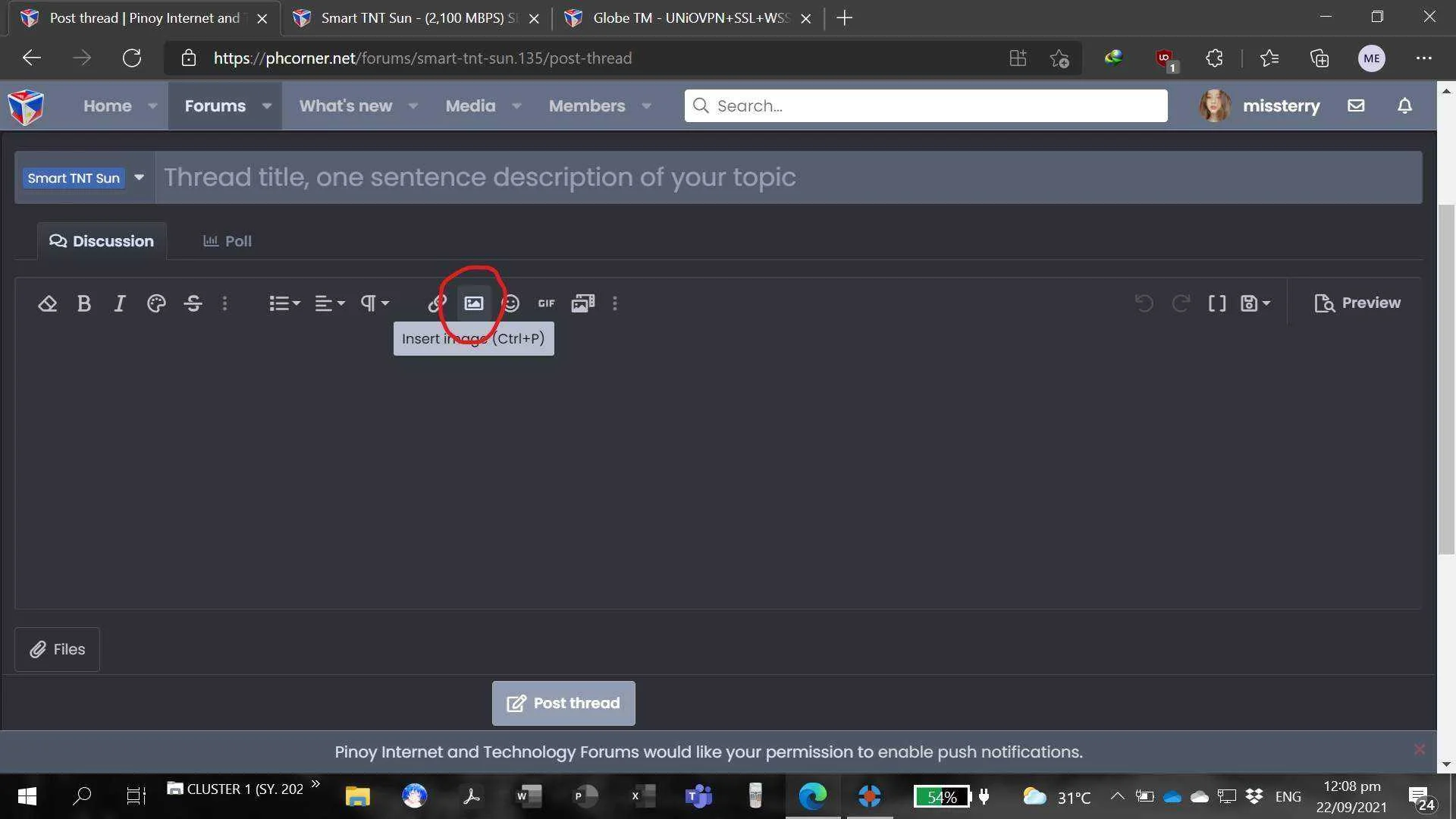Open the Forums menu item
Viewport: 1456px width, 819px height.
point(215,106)
